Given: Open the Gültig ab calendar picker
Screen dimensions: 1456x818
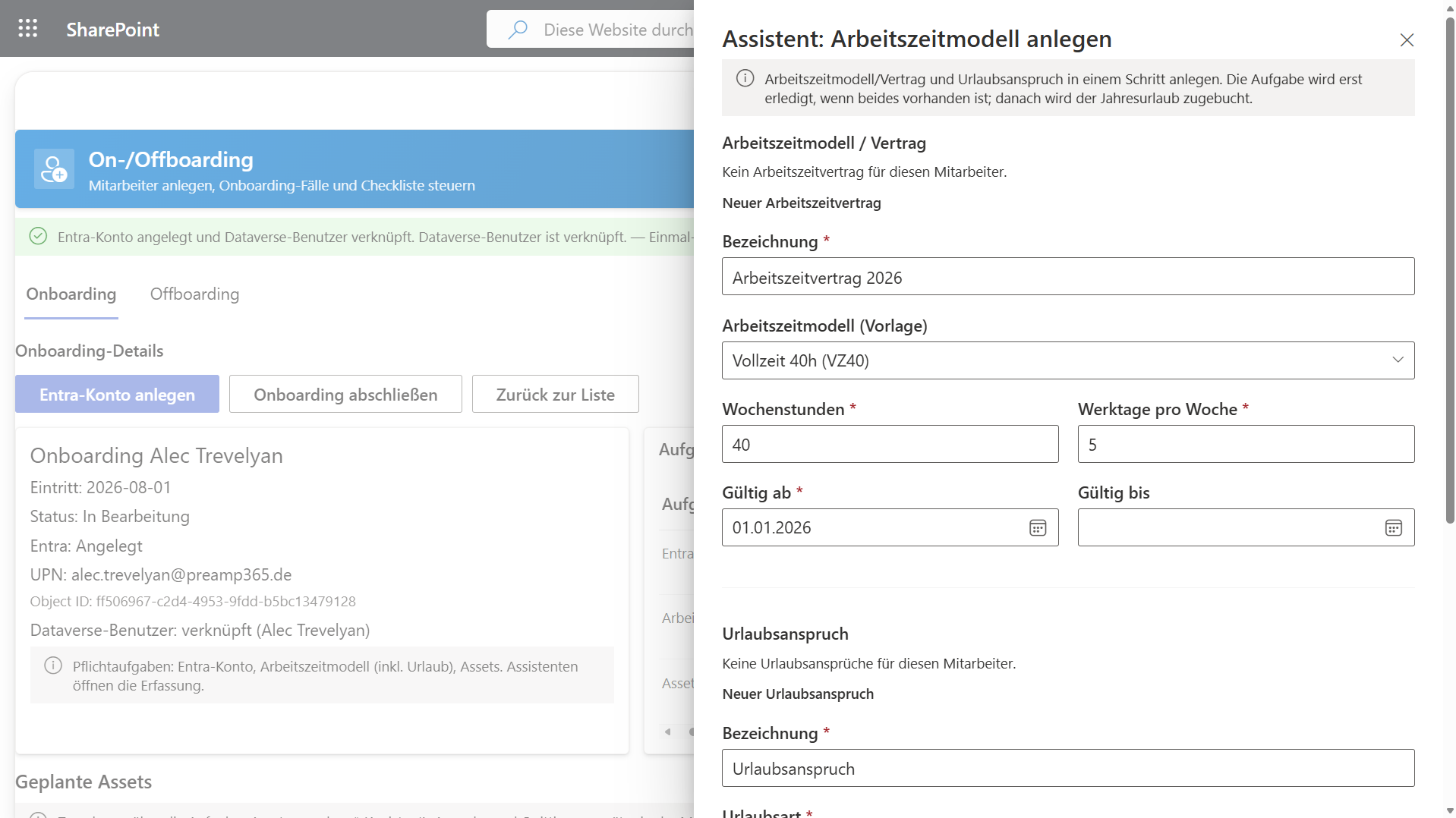Looking at the screenshot, I should (1037, 527).
